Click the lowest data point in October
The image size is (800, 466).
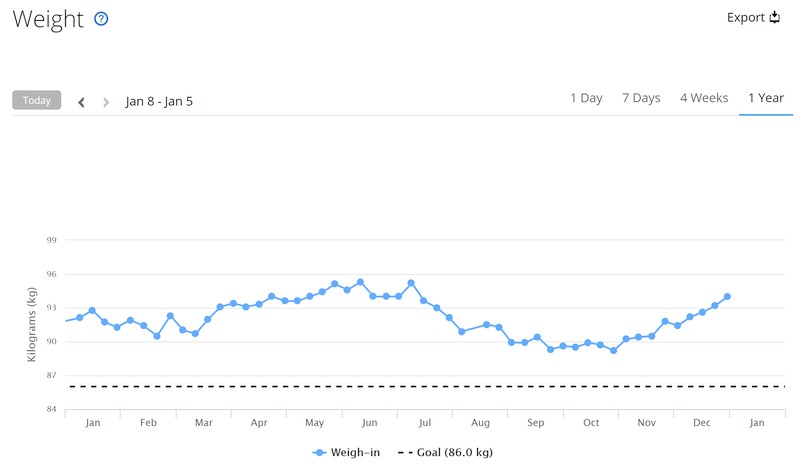pos(613,350)
